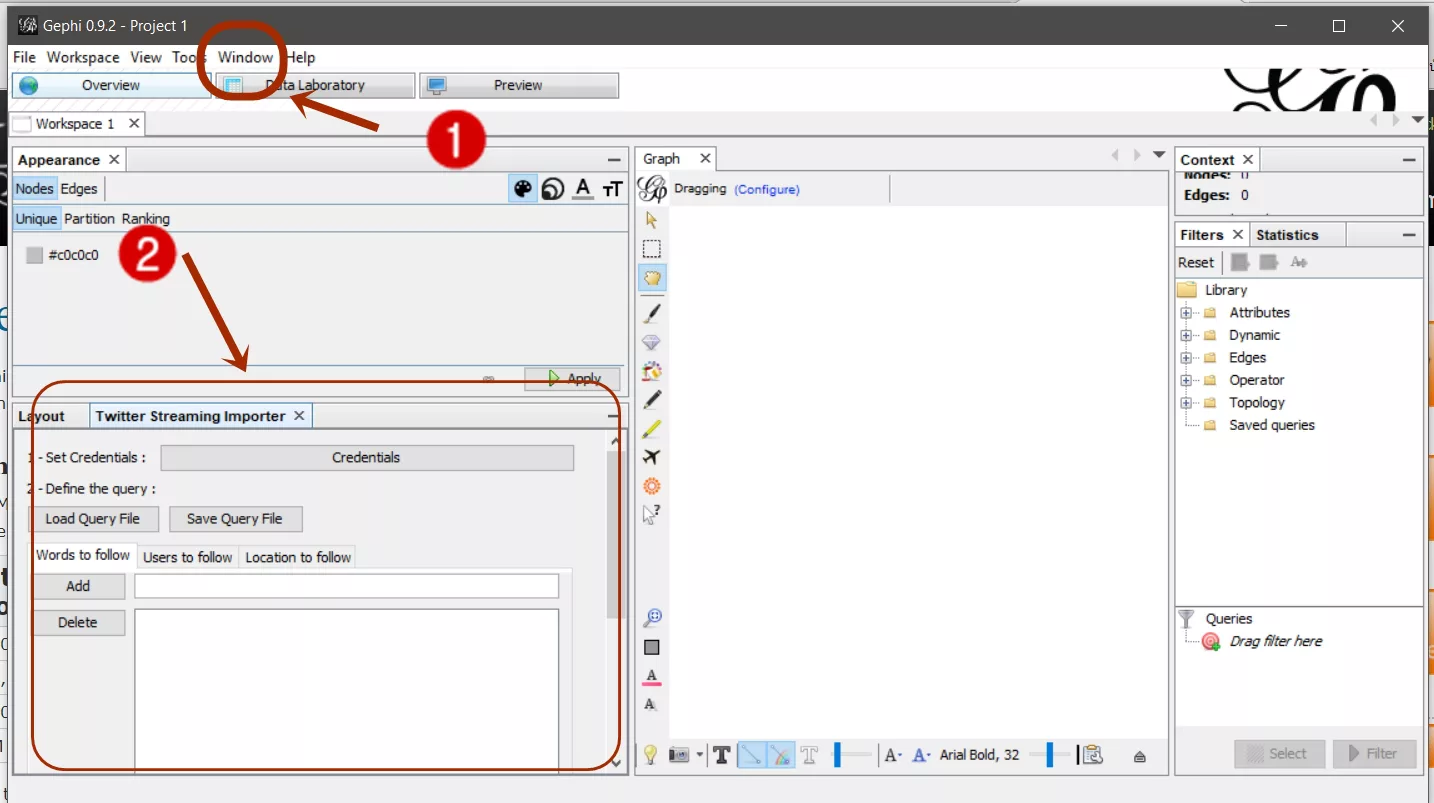Activate the dragging hand tool
Screen dimensions: 1434x803
pos(652,278)
